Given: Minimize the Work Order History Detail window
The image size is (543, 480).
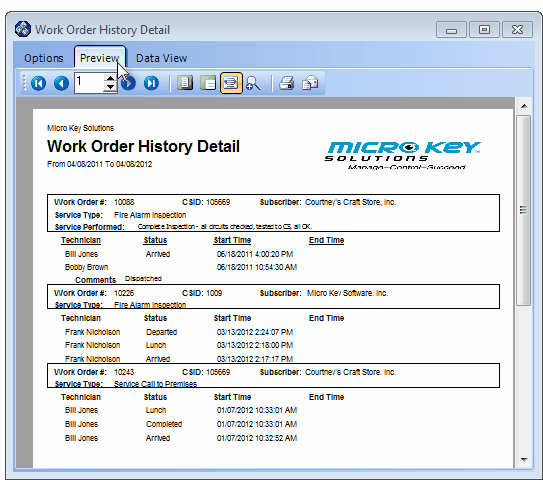Looking at the screenshot, I should pyautogui.click(x=451, y=30).
